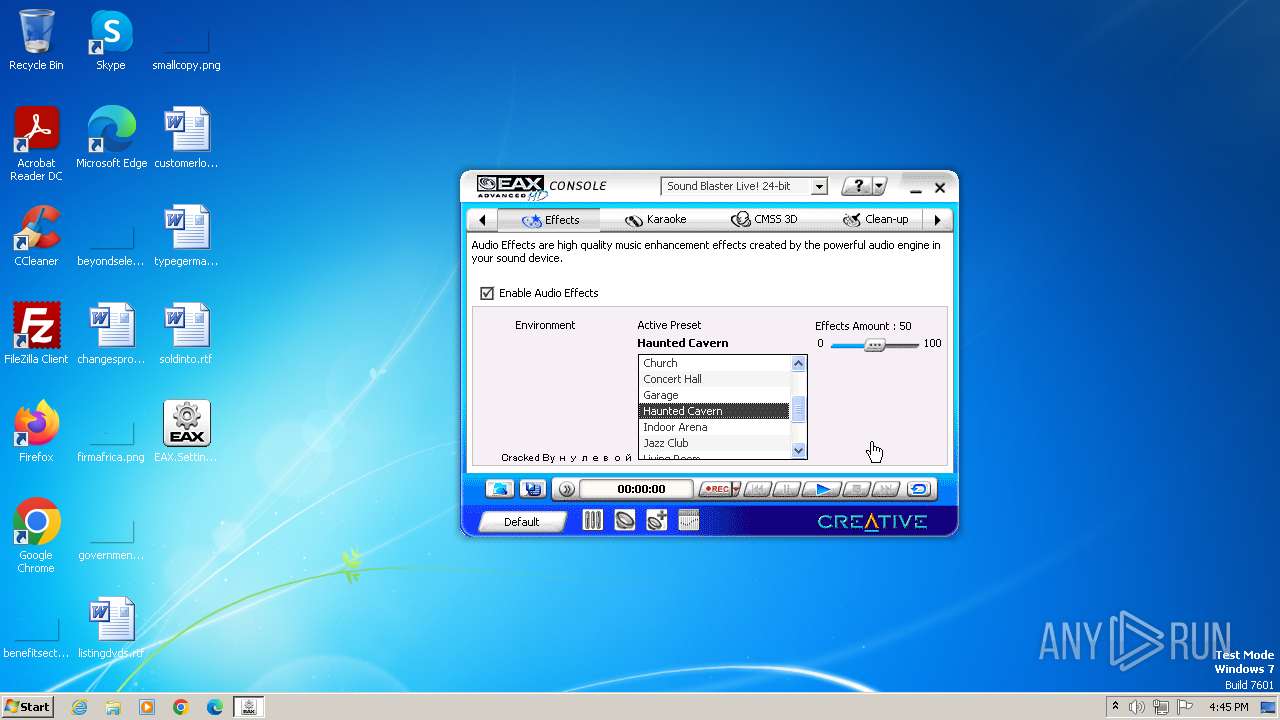This screenshot has height=720, width=1280.
Task: Select the Garage preset
Action: click(714, 395)
